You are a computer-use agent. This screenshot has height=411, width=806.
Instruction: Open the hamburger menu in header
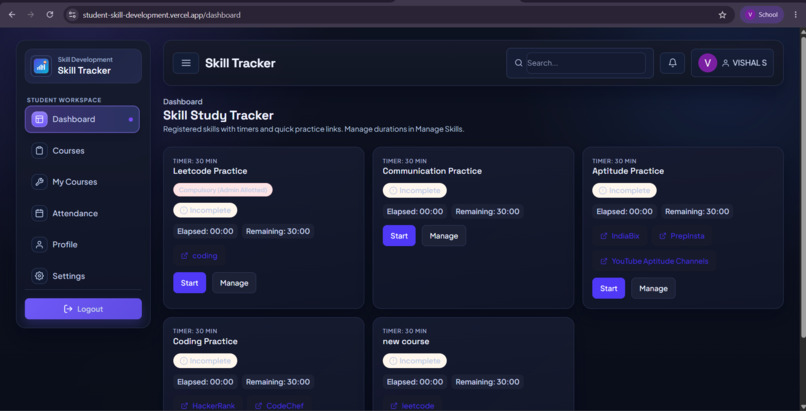(x=186, y=63)
